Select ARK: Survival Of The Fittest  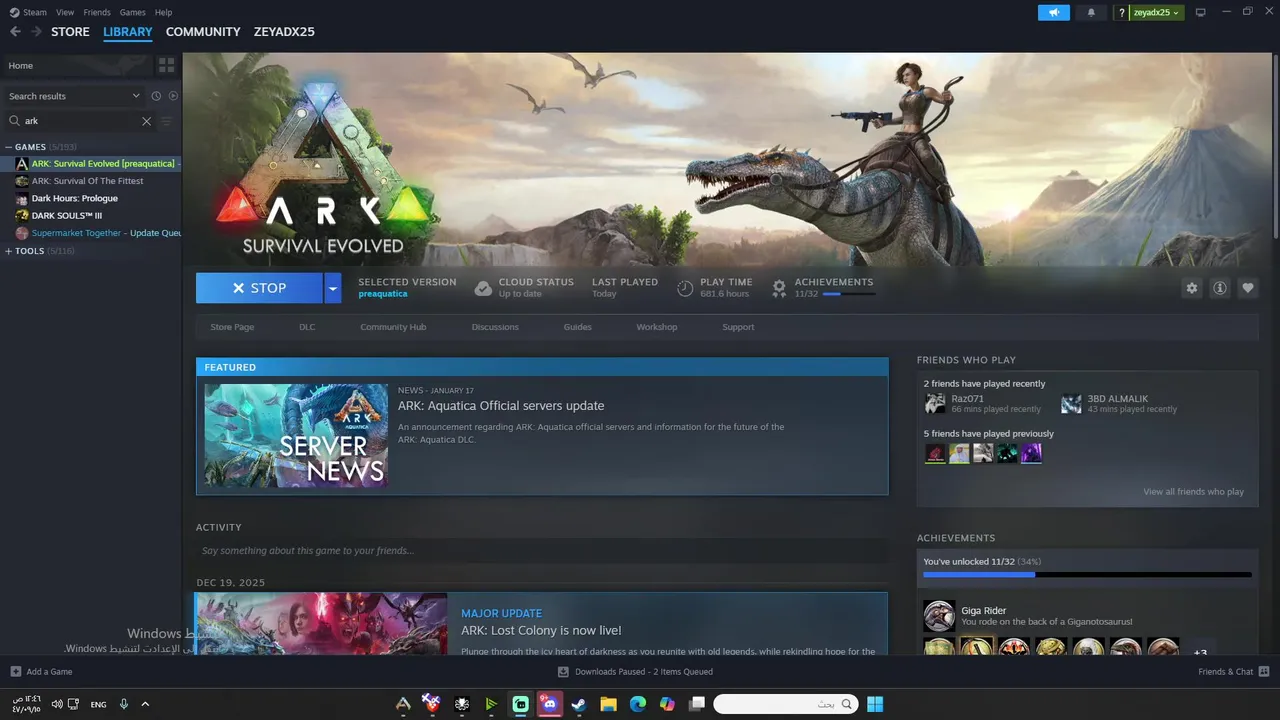pos(87,181)
